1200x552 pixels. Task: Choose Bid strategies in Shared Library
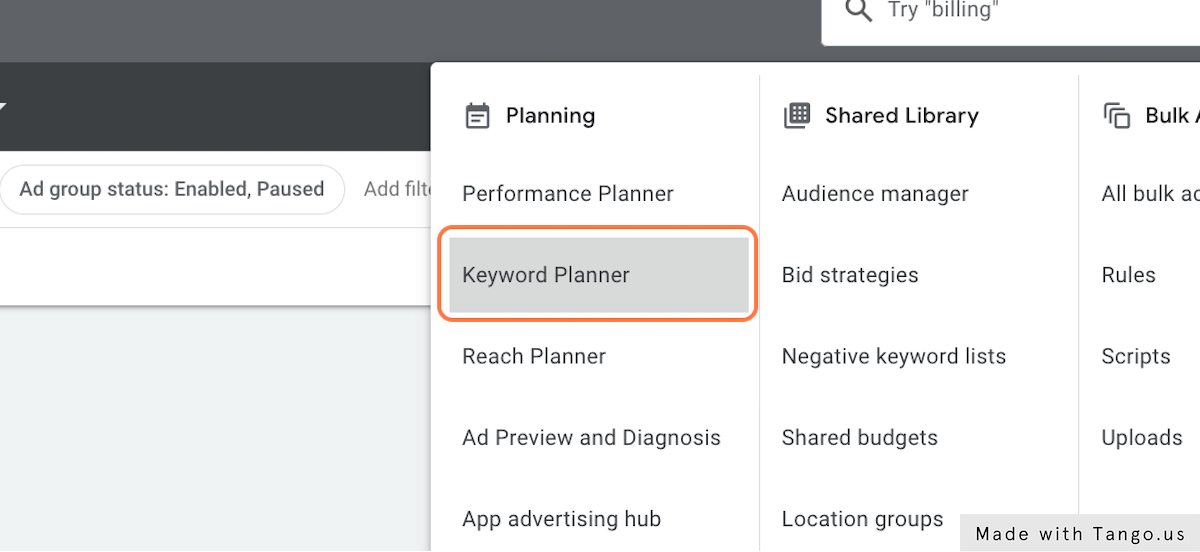850,275
